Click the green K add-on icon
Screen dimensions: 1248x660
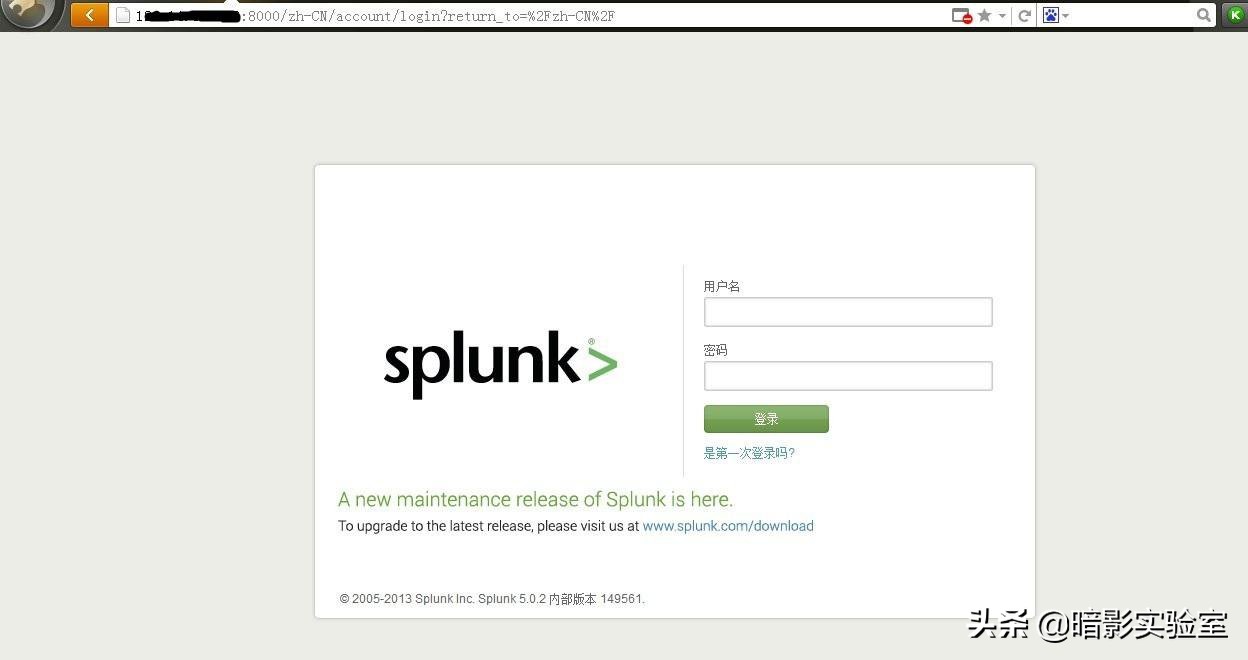pos(1235,15)
